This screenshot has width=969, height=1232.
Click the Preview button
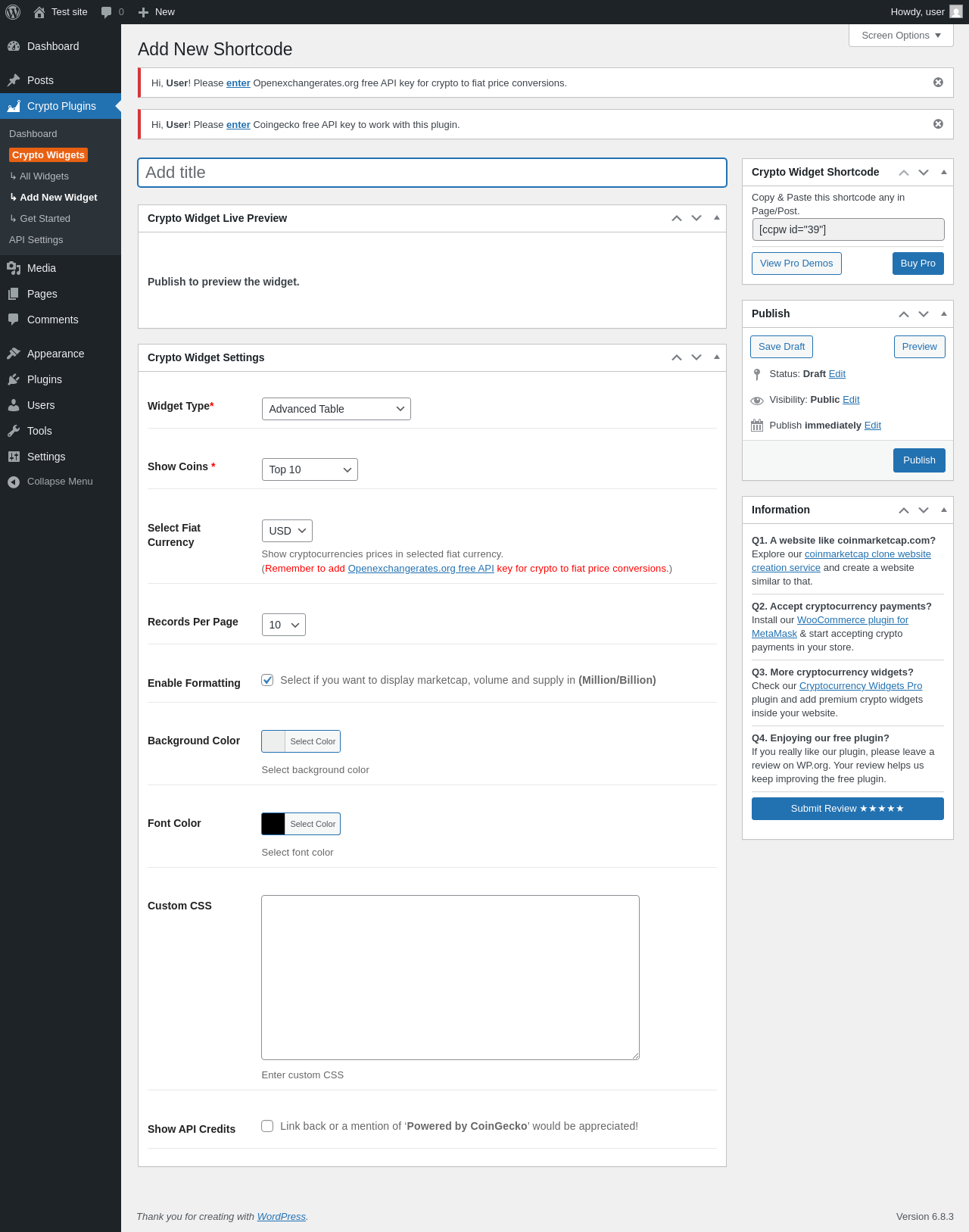pyautogui.click(x=920, y=347)
